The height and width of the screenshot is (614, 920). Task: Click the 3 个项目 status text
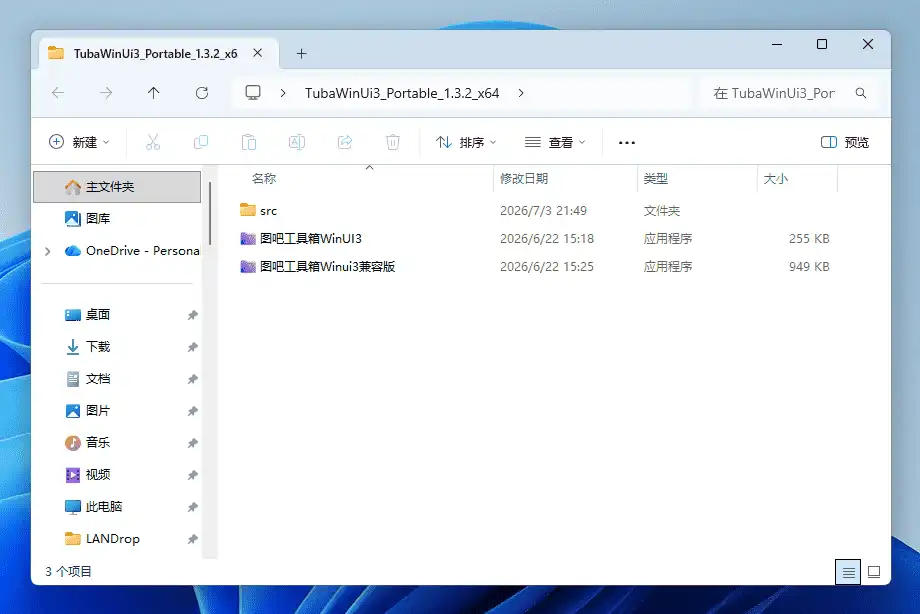[68, 572]
